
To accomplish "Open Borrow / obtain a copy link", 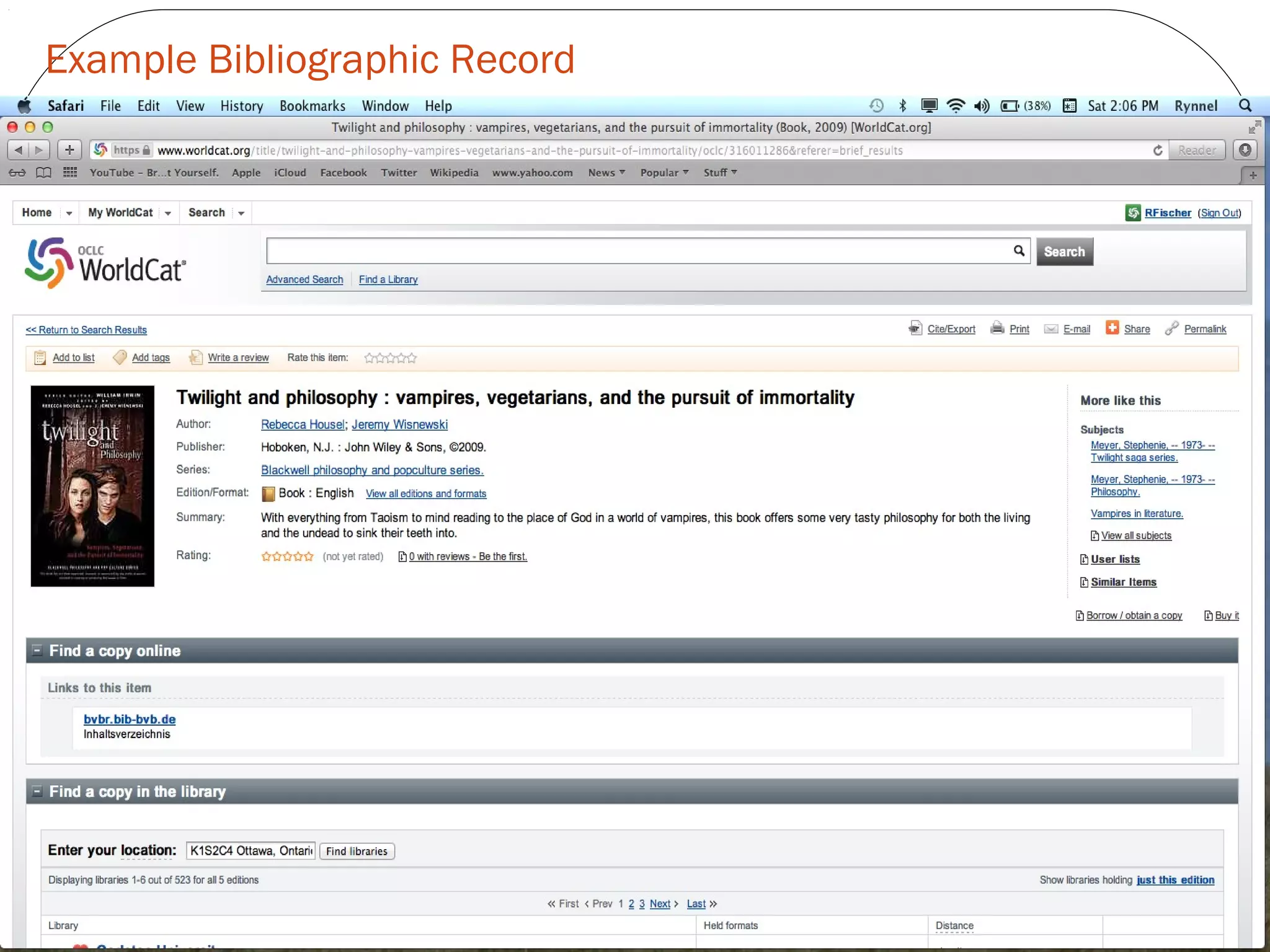I will 1134,615.
